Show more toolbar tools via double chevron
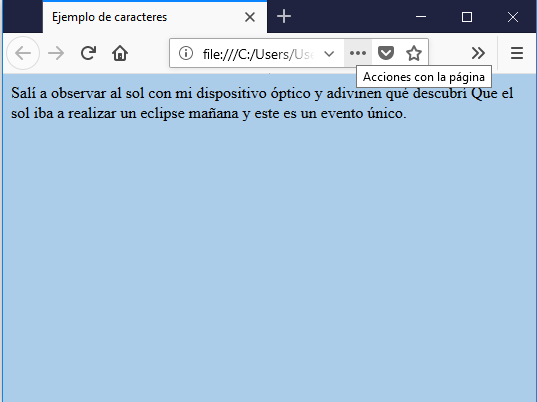Screen dimensions: 537x402 [478, 53]
